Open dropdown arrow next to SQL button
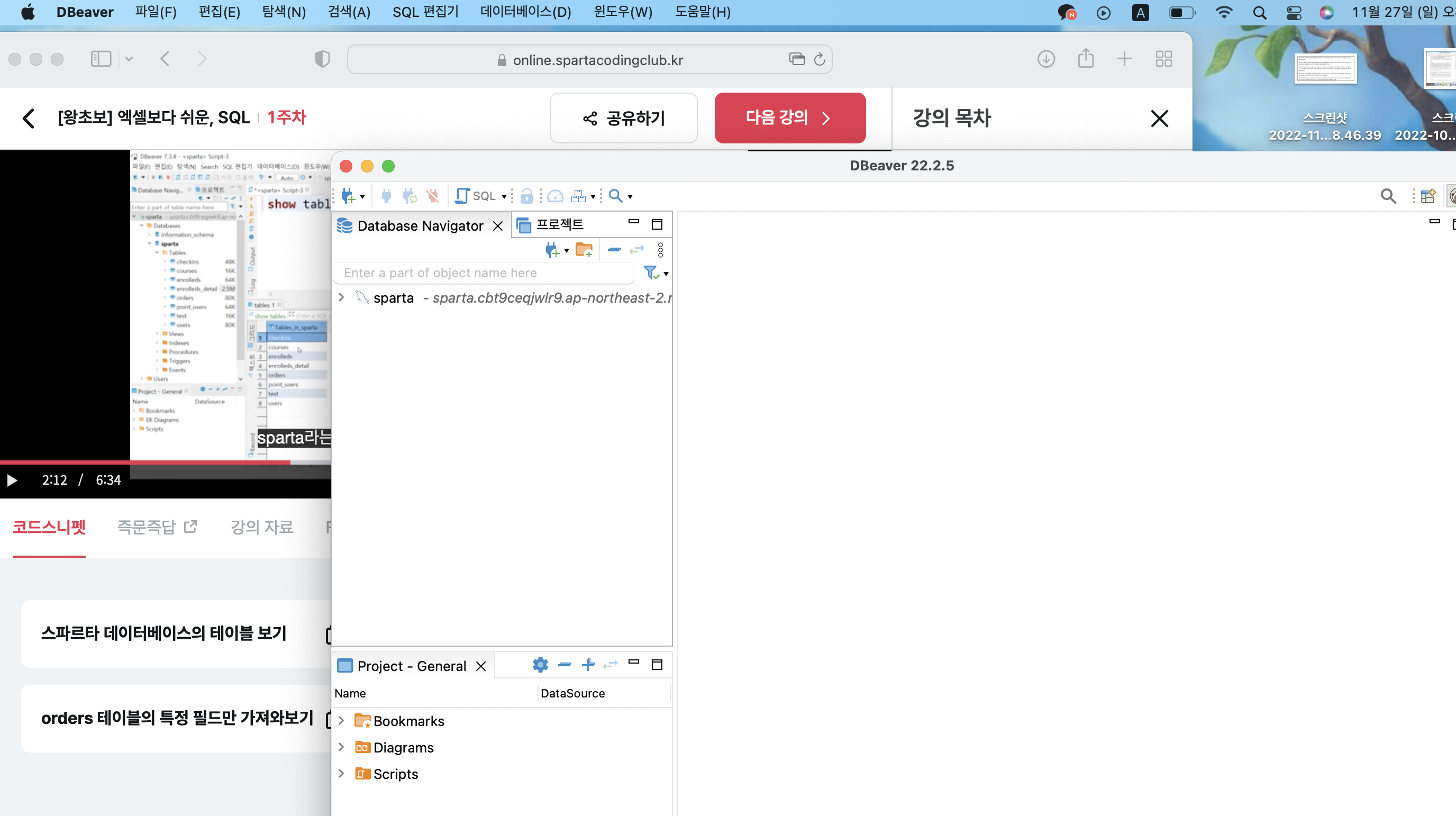1456x816 pixels. 504,197
